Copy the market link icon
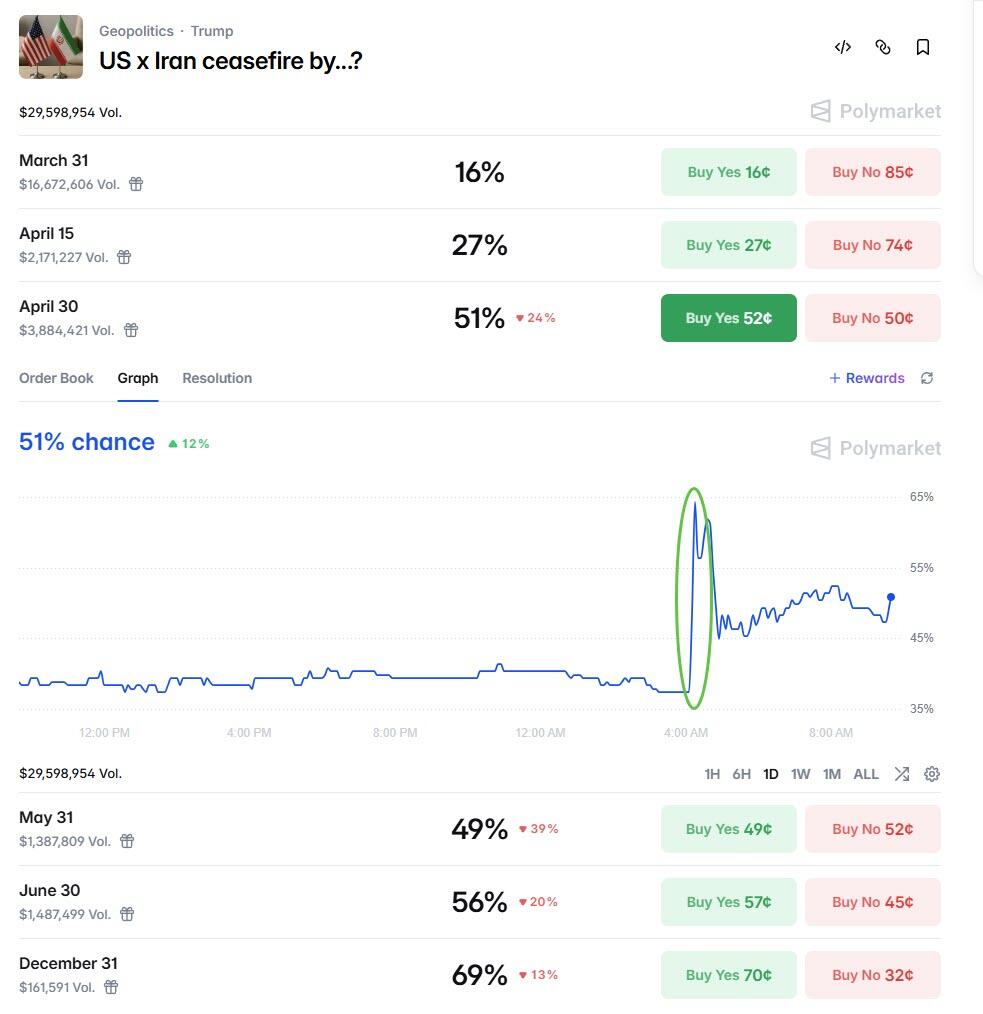This screenshot has height=1014, width=983. coord(883,47)
